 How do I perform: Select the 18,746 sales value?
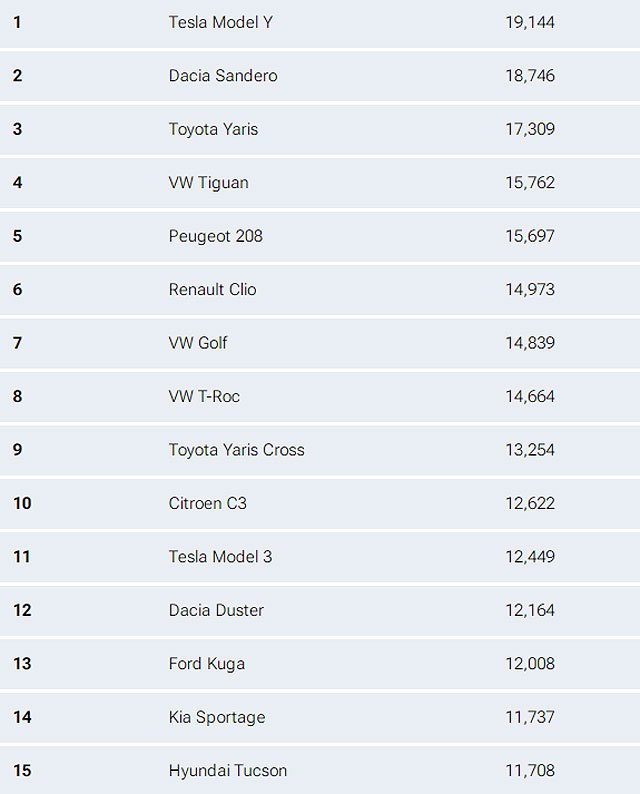(530, 76)
